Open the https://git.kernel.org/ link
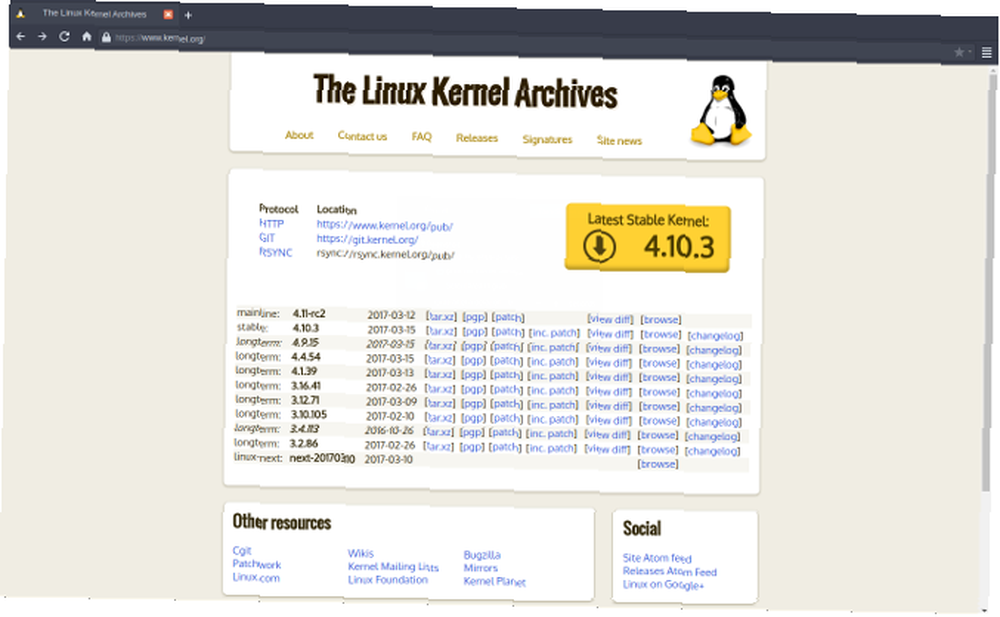The height and width of the screenshot is (617, 1000). click(367, 239)
